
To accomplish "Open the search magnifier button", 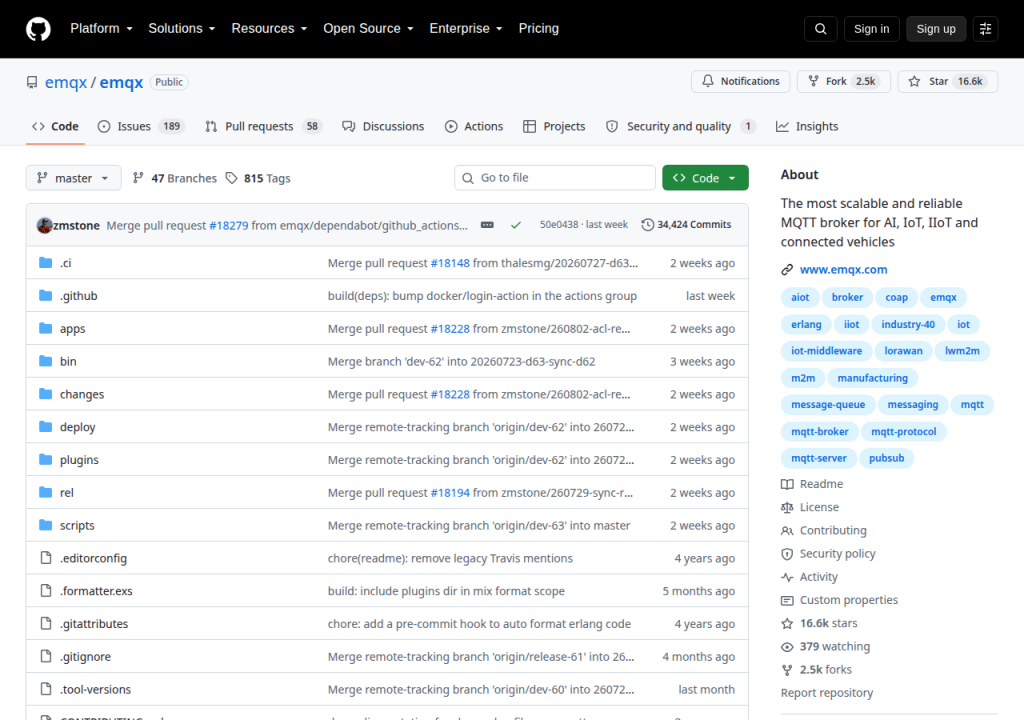I will pyautogui.click(x=820, y=29).
